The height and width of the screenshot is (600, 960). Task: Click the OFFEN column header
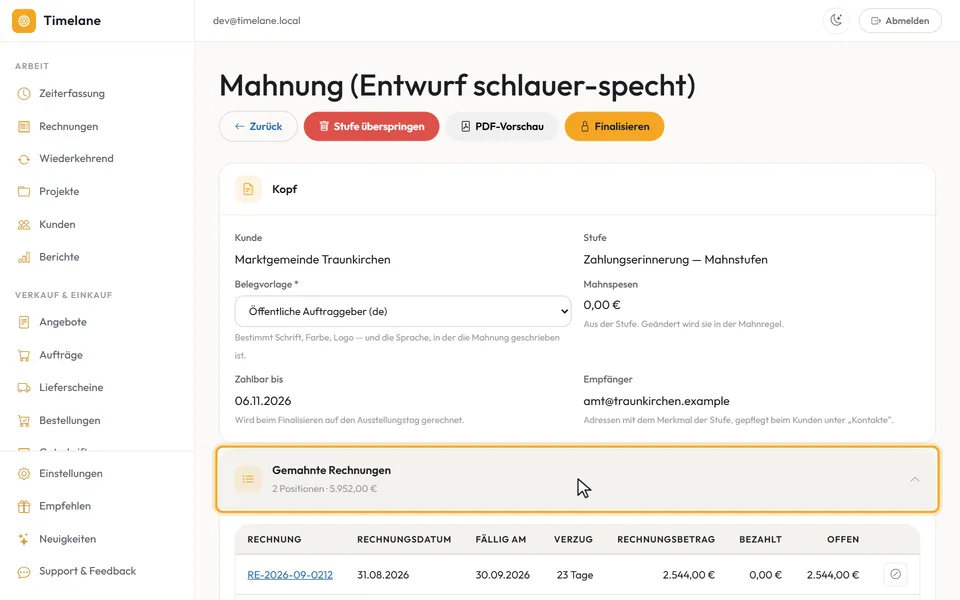click(x=843, y=539)
